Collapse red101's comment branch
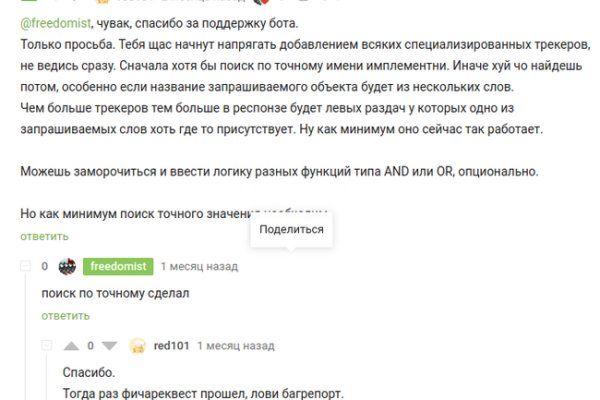This screenshot has width=600, height=400. pos(47,346)
